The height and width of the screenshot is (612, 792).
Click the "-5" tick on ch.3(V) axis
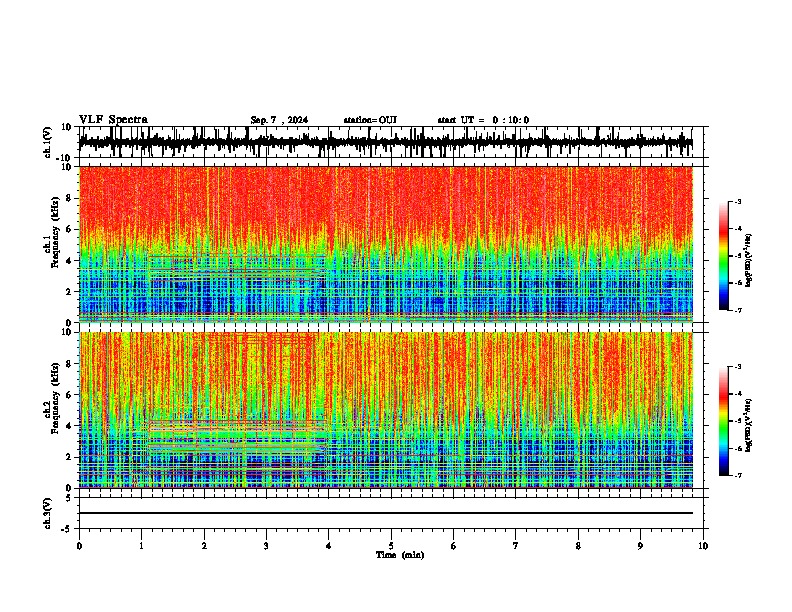pos(68,529)
